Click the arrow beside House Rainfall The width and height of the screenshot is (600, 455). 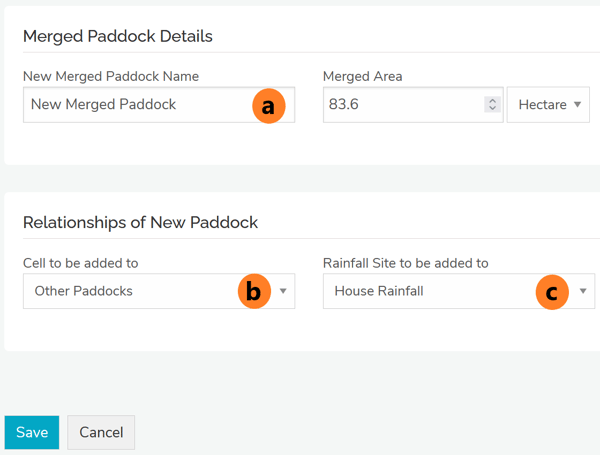pos(583,291)
